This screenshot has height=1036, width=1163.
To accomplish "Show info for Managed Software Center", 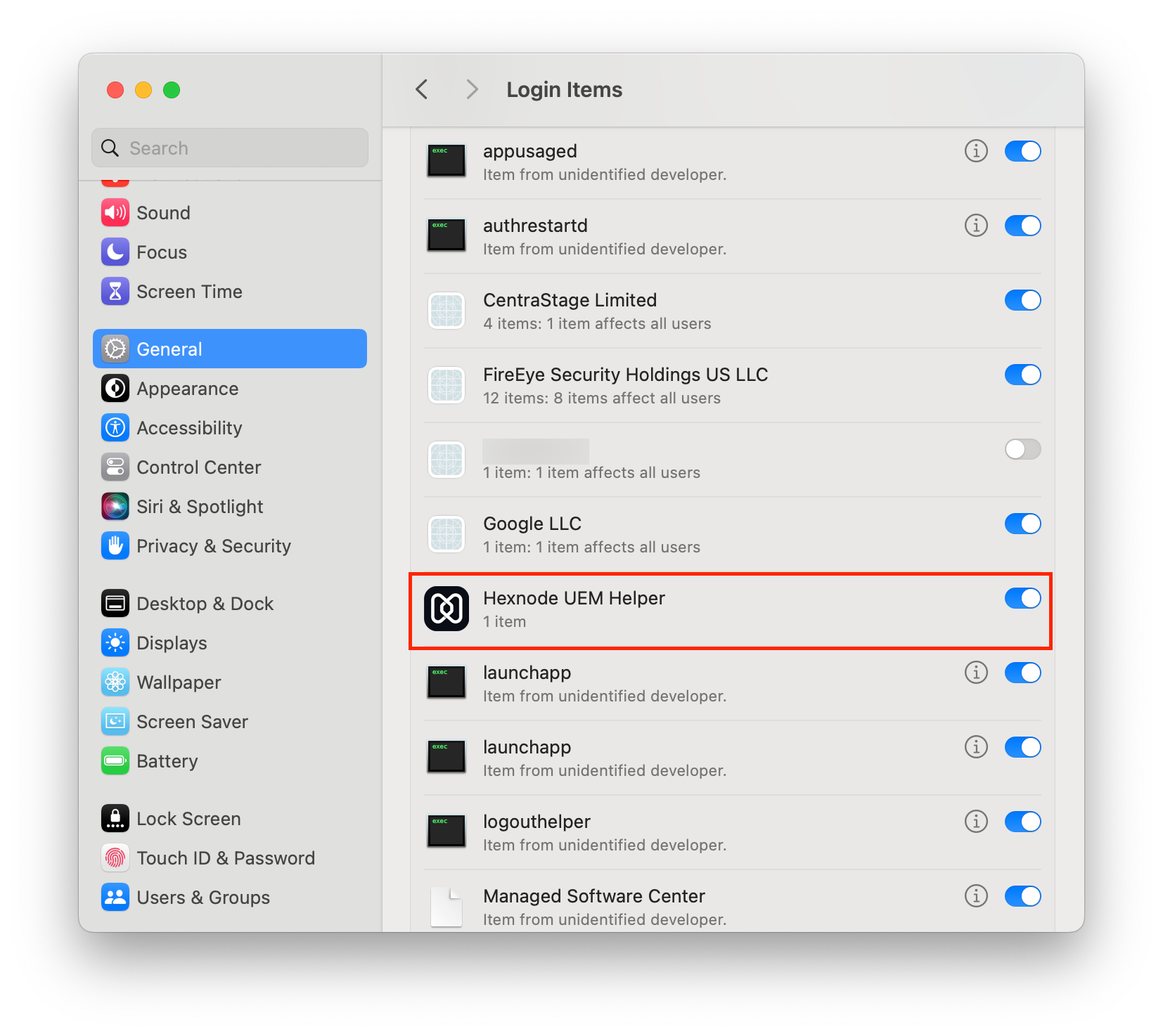I will coord(976,896).
